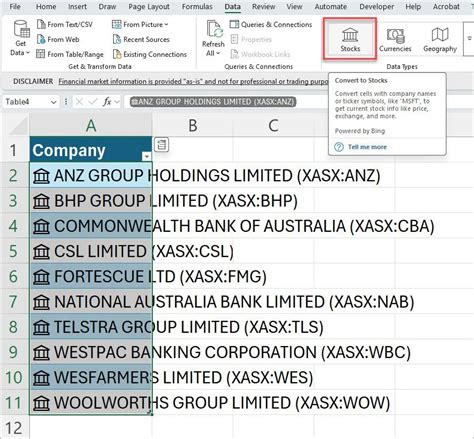Switch to the Draw tab
Viewport: 474px width, 439px height.
(107, 6)
